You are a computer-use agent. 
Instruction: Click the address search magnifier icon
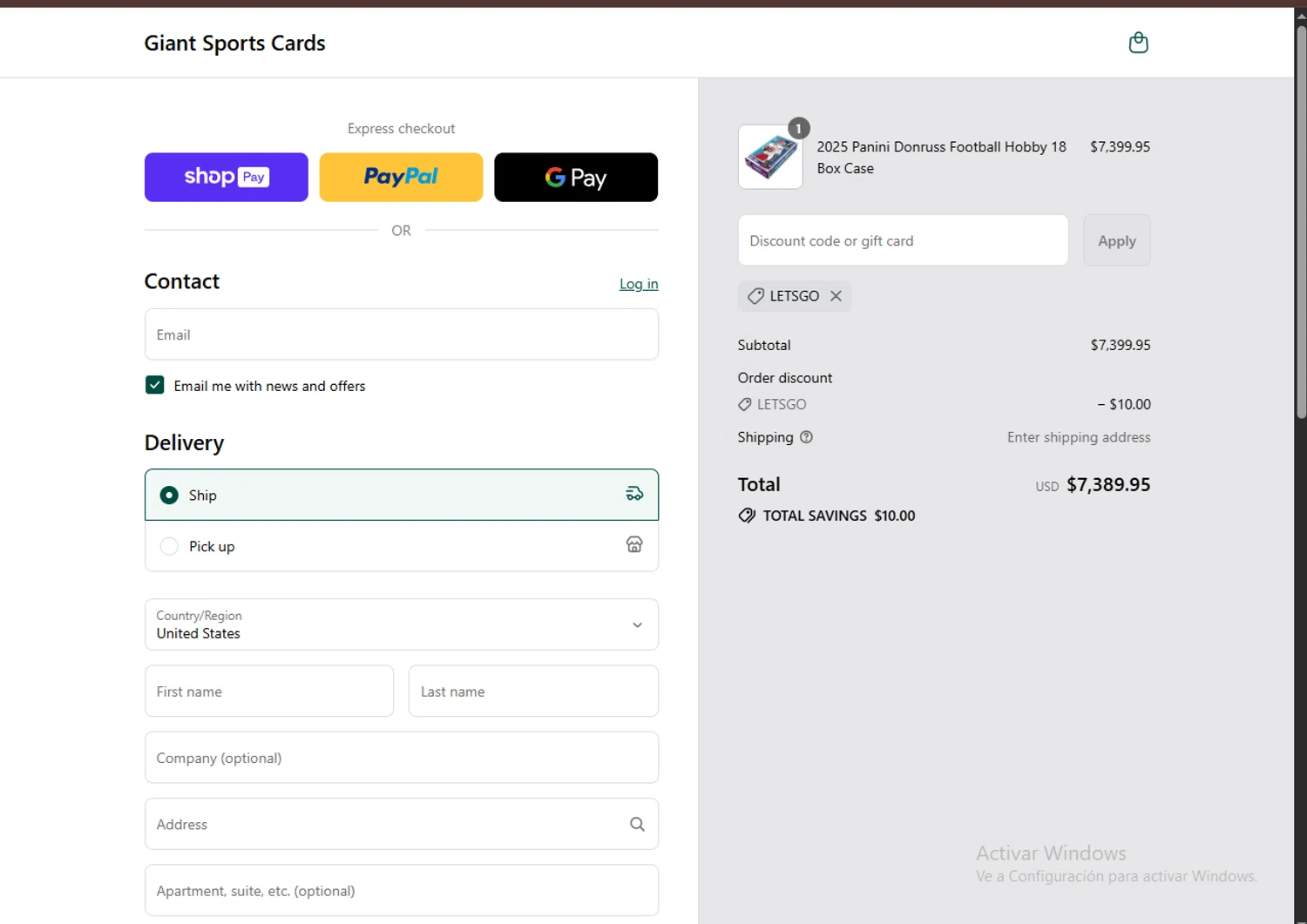pos(637,824)
